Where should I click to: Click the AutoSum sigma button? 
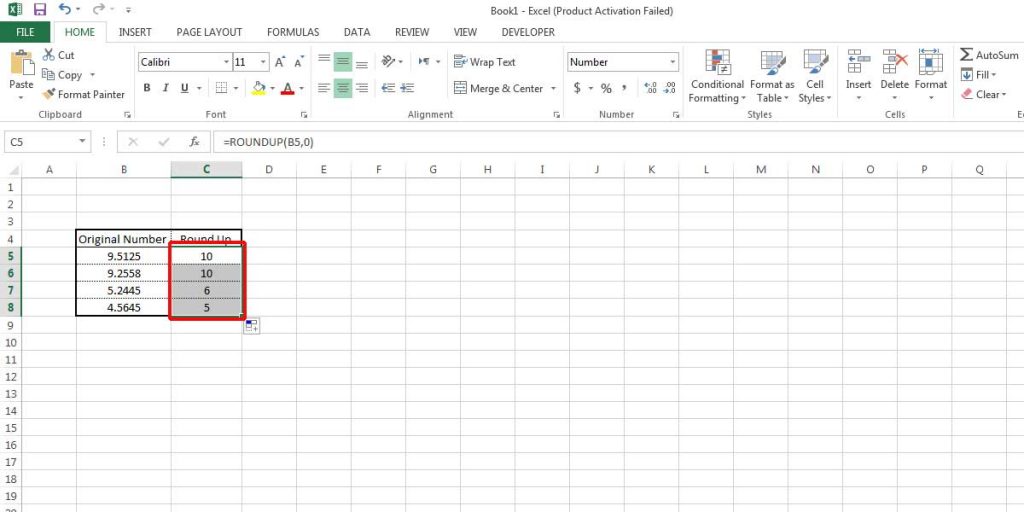click(x=989, y=55)
